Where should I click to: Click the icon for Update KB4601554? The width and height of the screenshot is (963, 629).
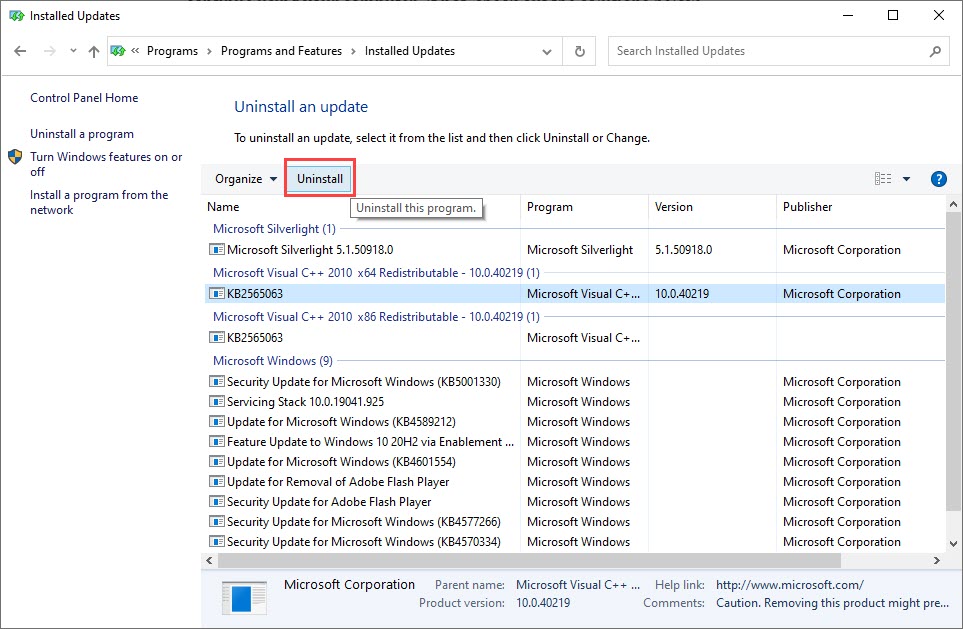coord(217,461)
